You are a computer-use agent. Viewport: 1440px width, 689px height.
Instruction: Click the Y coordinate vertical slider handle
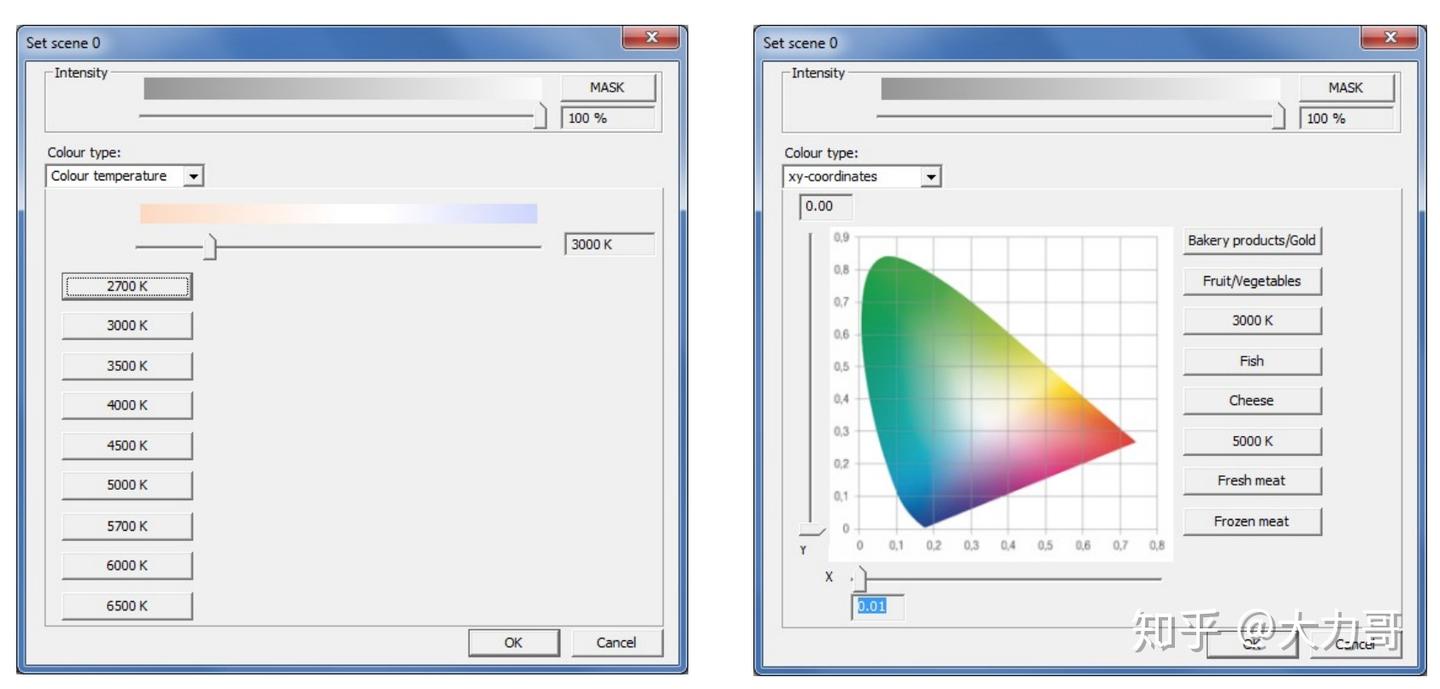point(812,529)
